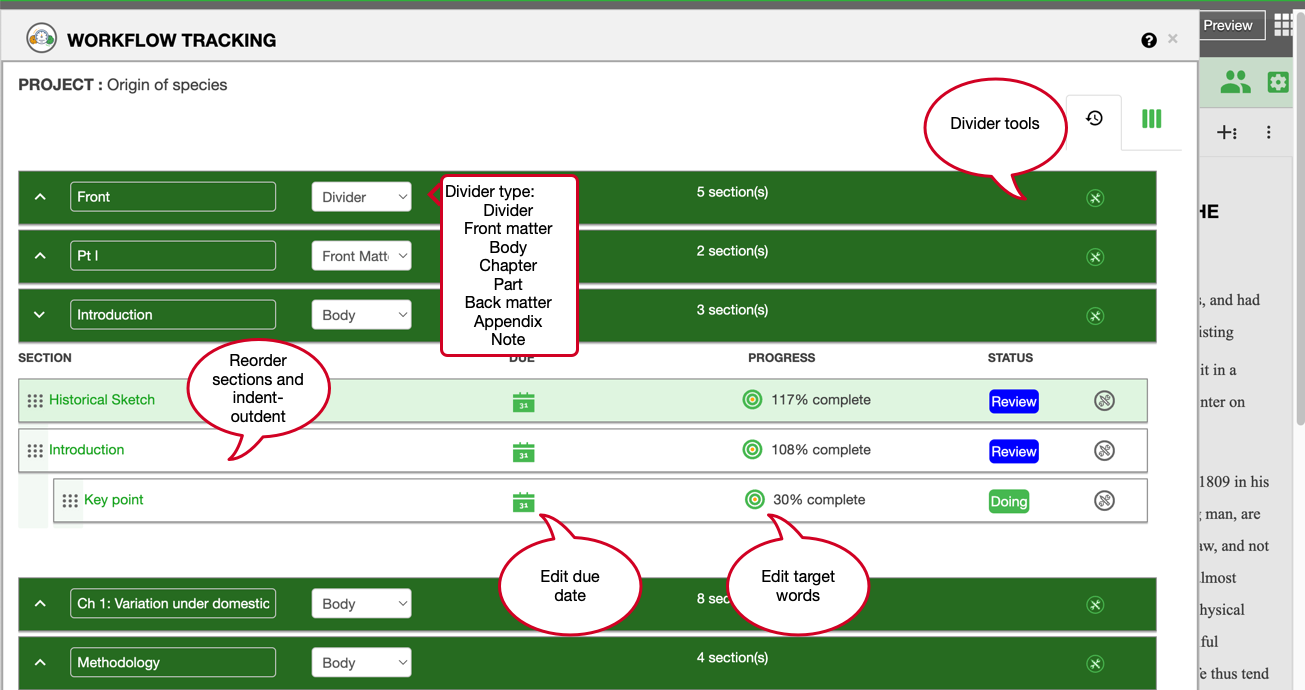The image size is (1305, 690).
Task: Open divider type dropdown for Methodology
Action: [361, 662]
